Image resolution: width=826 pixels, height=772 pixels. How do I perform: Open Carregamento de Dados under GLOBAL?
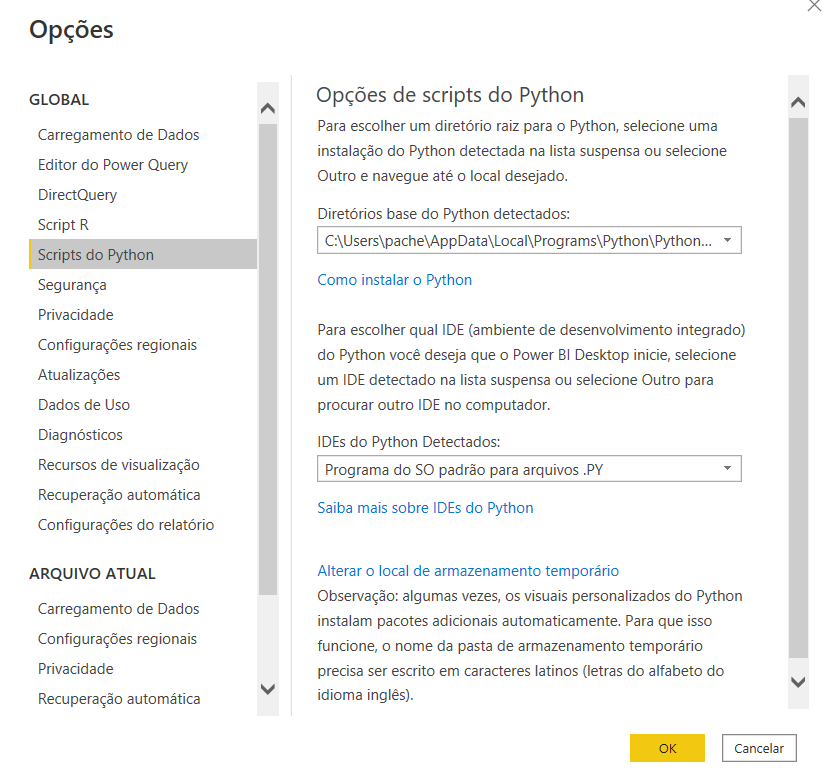tap(118, 135)
